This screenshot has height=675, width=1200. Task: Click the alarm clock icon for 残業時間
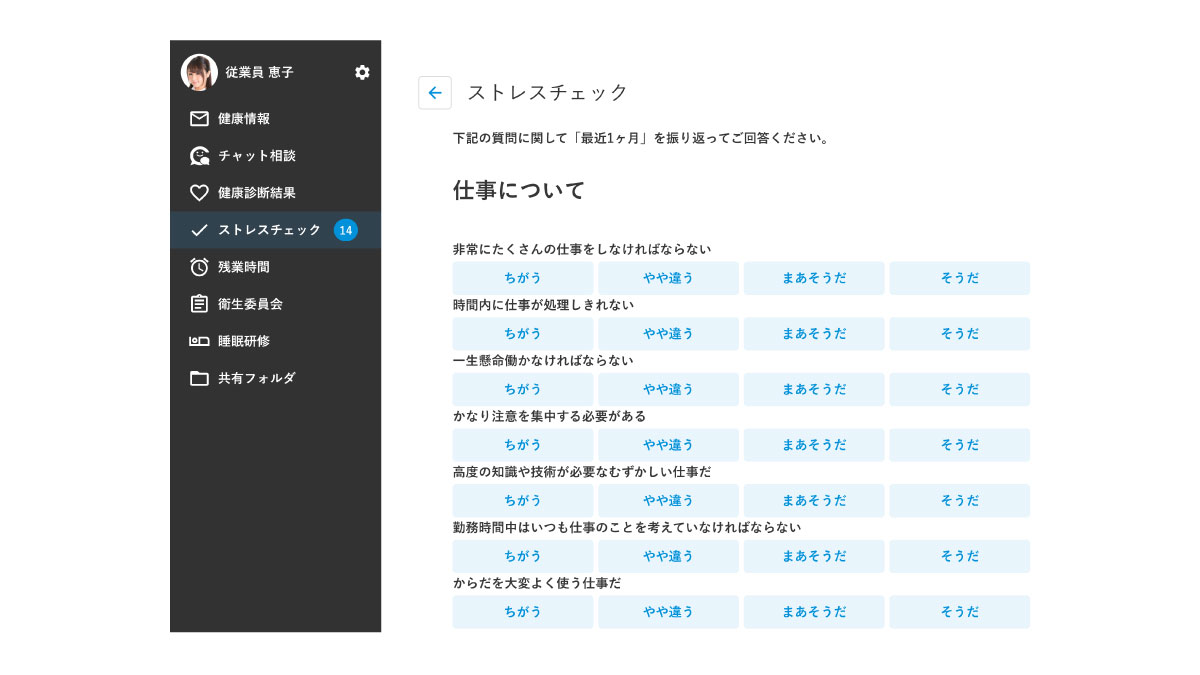tap(199, 267)
